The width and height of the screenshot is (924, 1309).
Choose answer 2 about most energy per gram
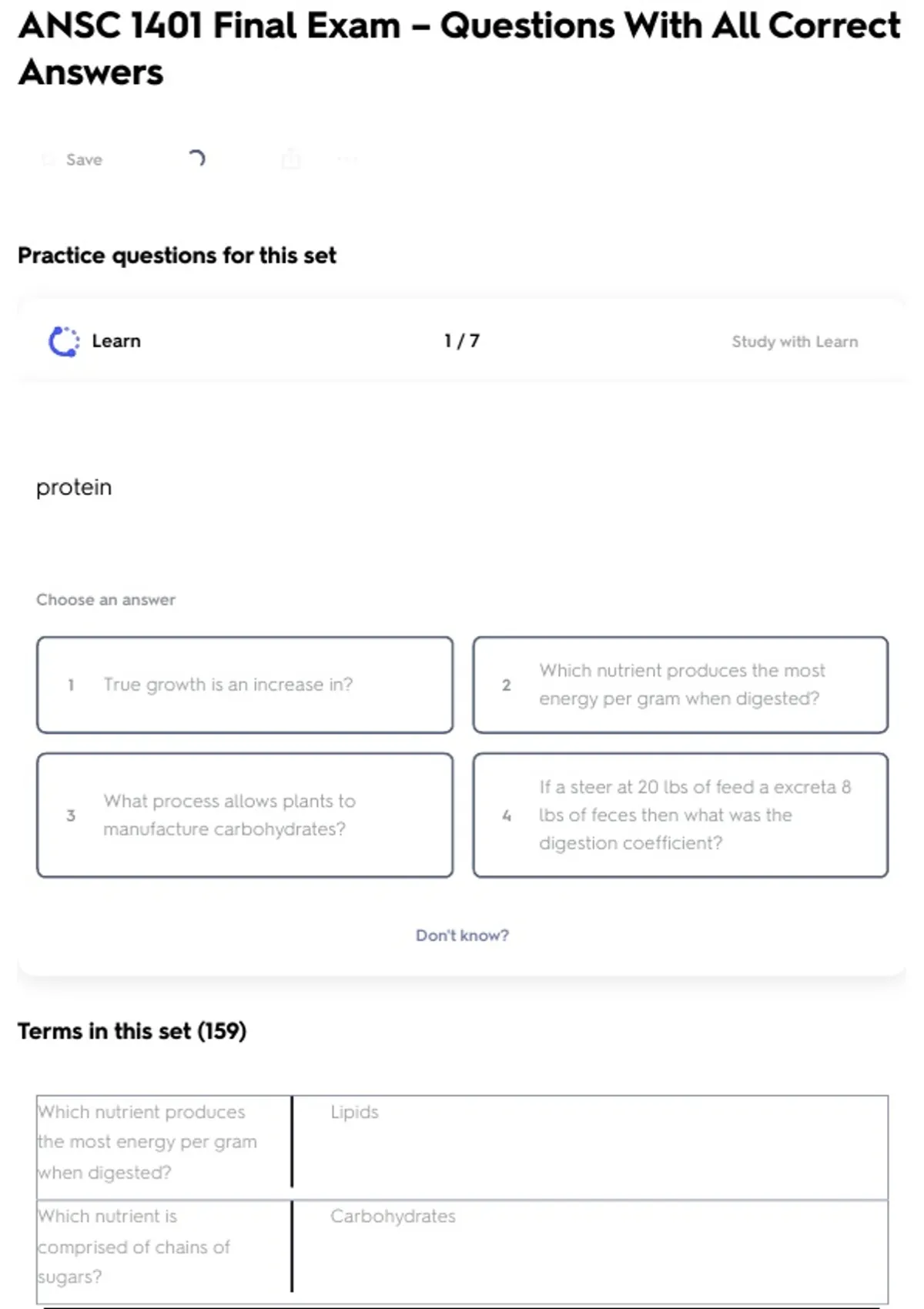click(x=680, y=685)
